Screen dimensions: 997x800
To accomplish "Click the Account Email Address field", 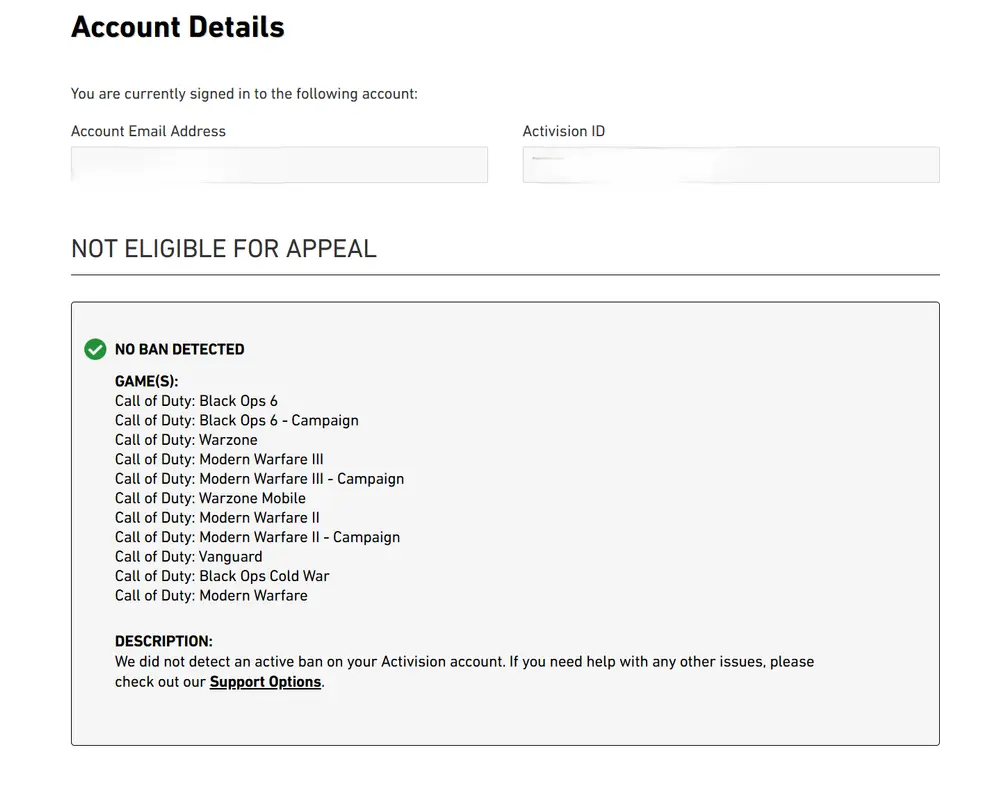I will click(279, 165).
